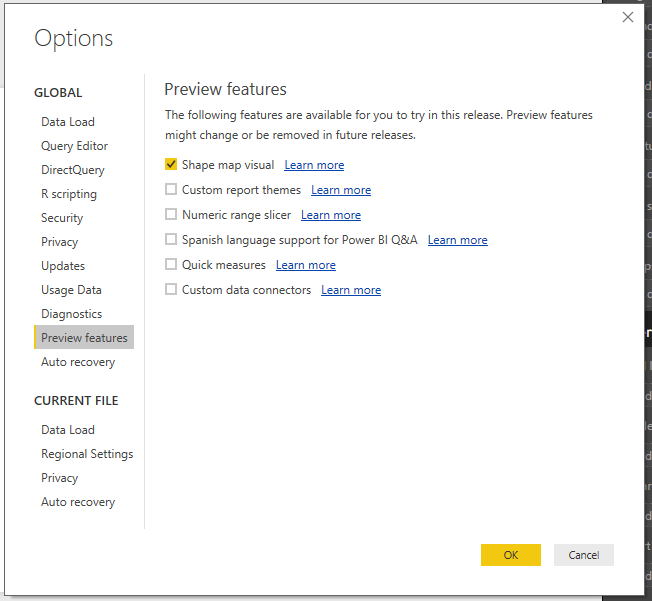Enable the Custom report themes checkbox

(171, 189)
